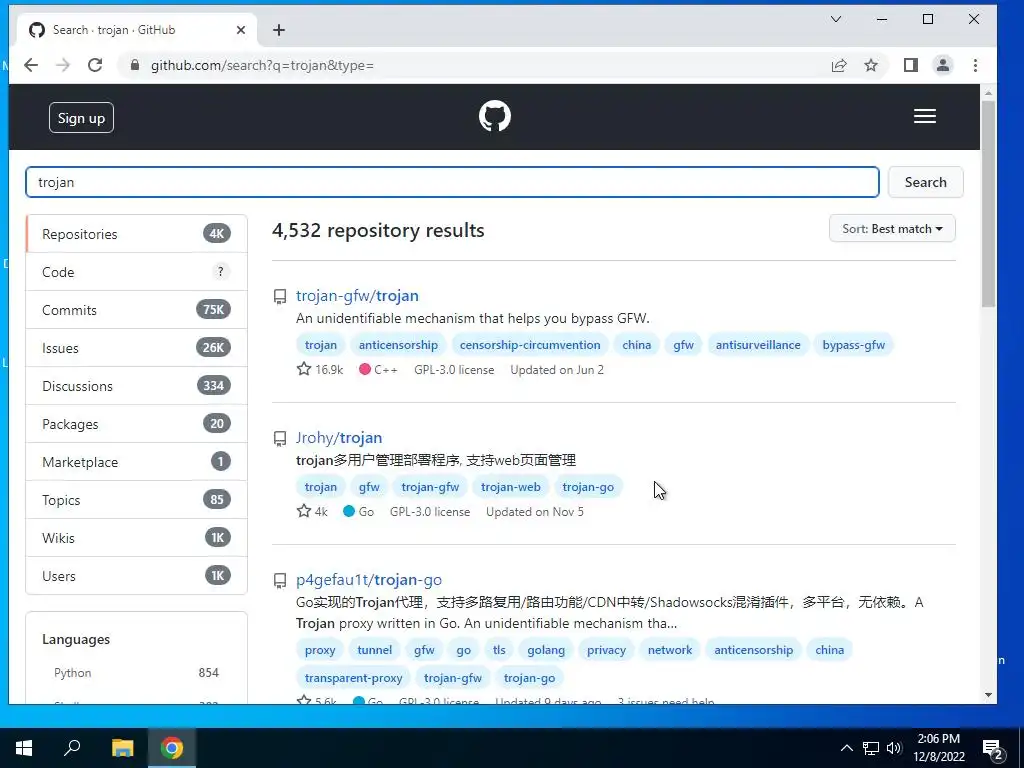The width and height of the screenshot is (1024, 768).
Task: Select the Code filter
Action: pos(136,272)
